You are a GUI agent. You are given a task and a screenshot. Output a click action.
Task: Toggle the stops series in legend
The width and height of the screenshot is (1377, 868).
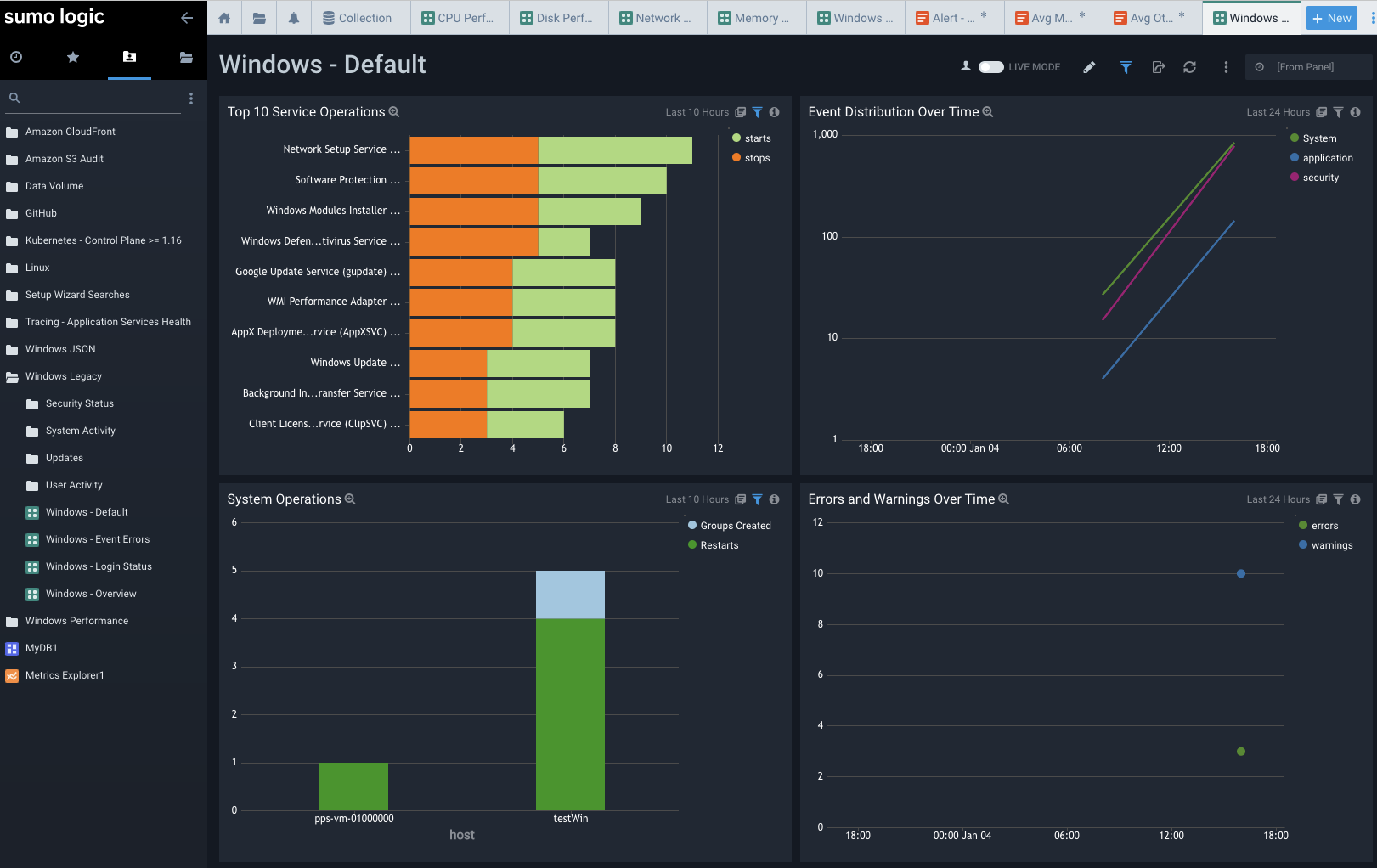pyautogui.click(x=751, y=158)
